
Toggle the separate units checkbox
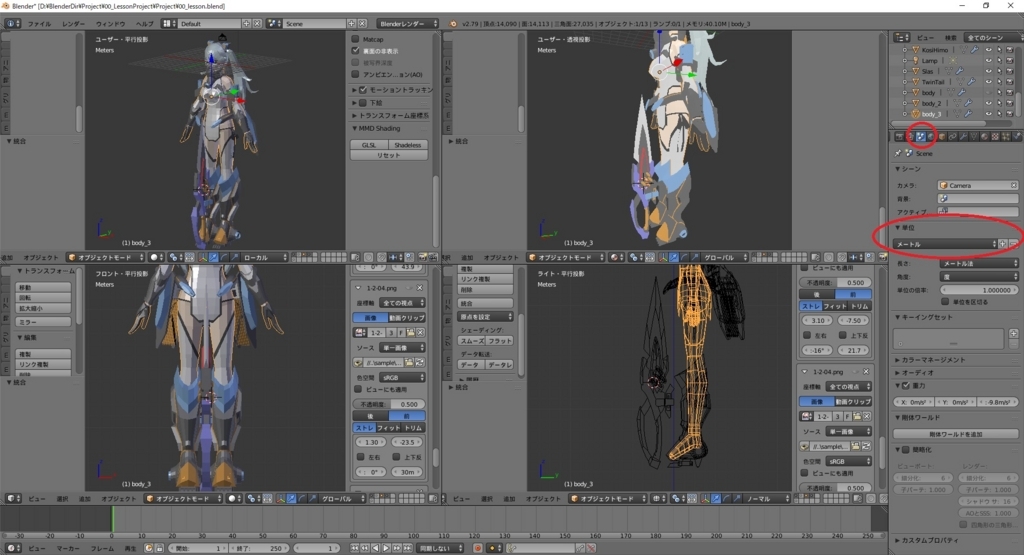[x=945, y=302]
